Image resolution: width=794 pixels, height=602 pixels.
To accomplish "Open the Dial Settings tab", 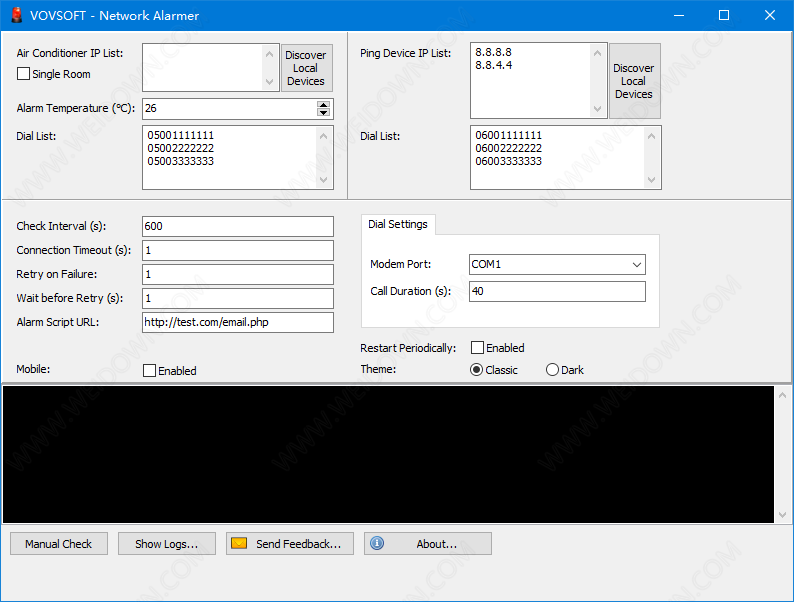I will 398,224.
